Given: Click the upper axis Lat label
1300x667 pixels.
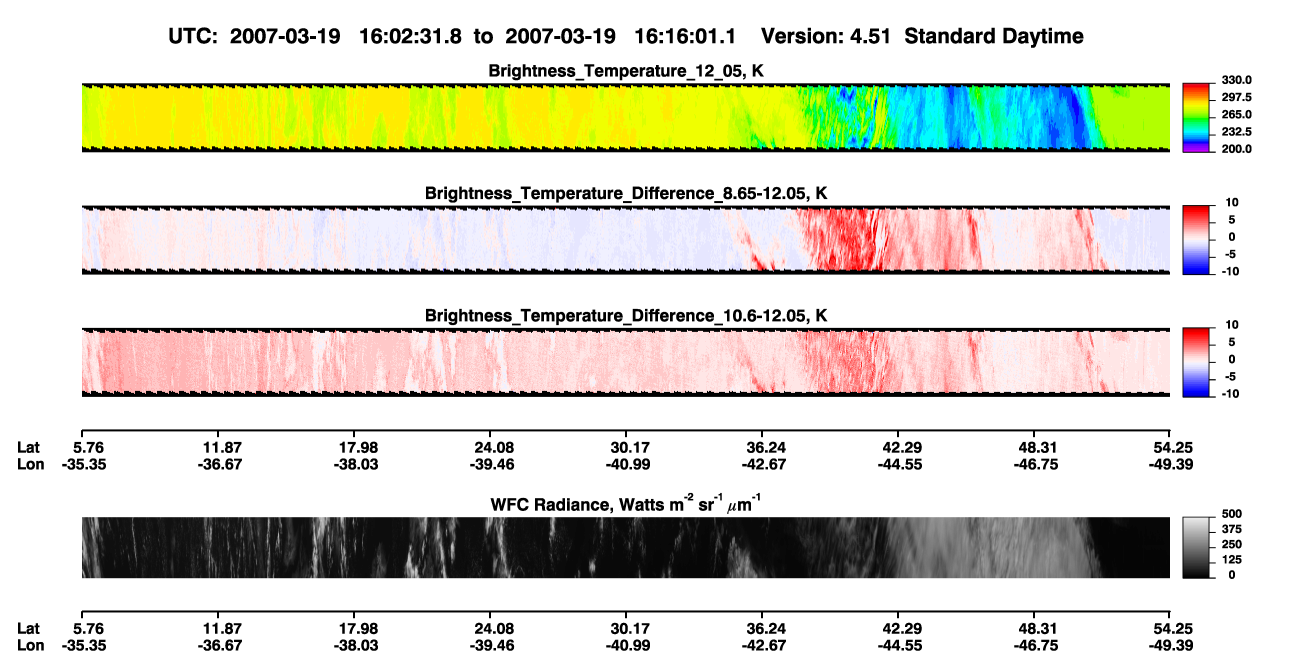Looking at the screenshot, I should [29, 446].
